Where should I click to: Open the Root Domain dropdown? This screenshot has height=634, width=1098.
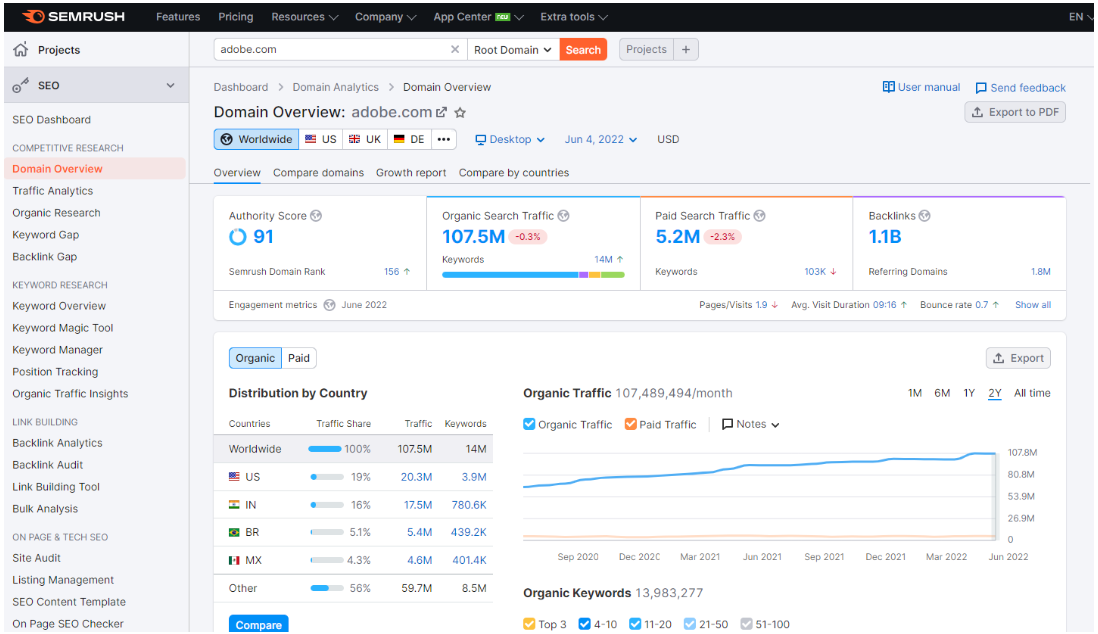coord(513,50)
